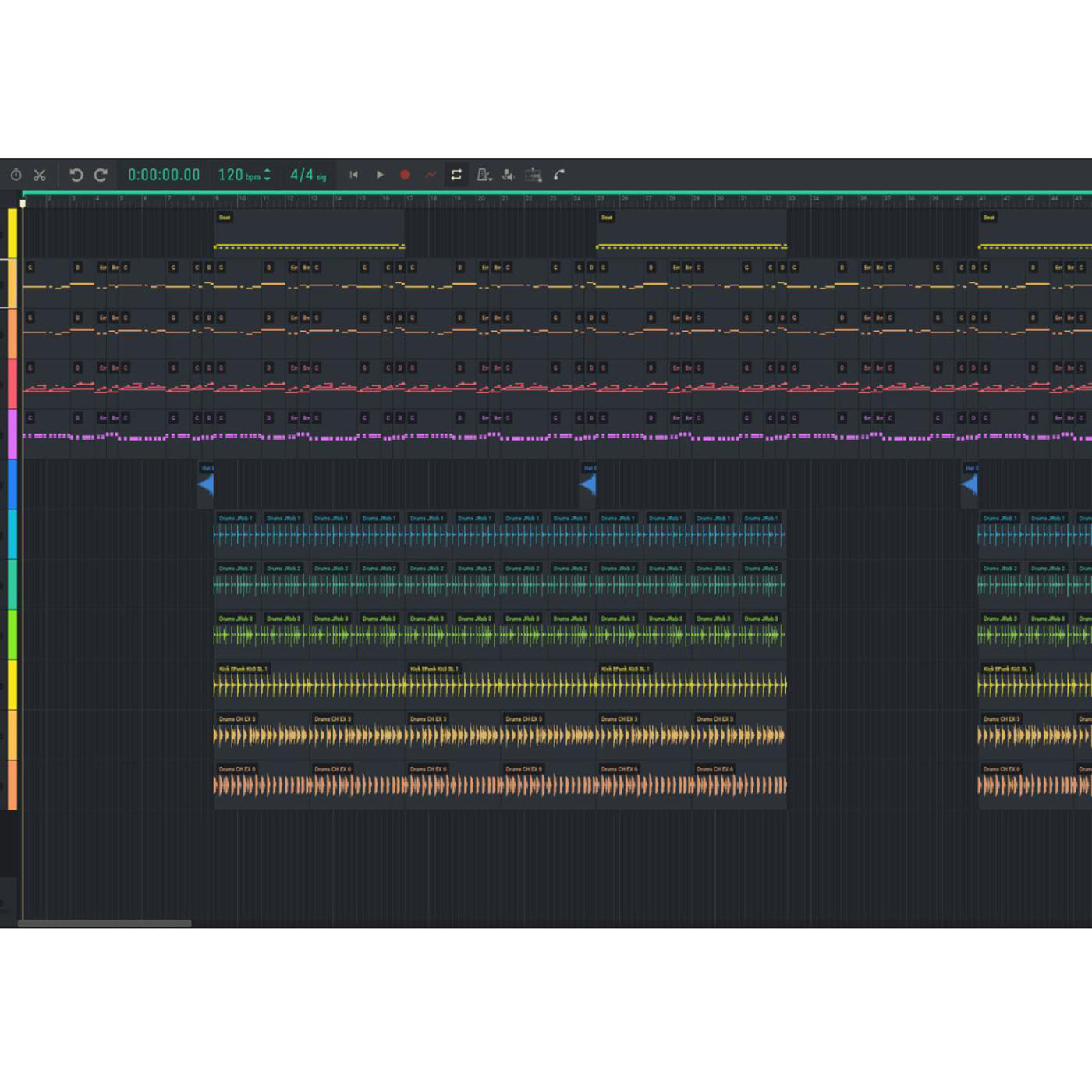Click the 4/4 time signature field

pyautogui.click(x=307, y=175)
